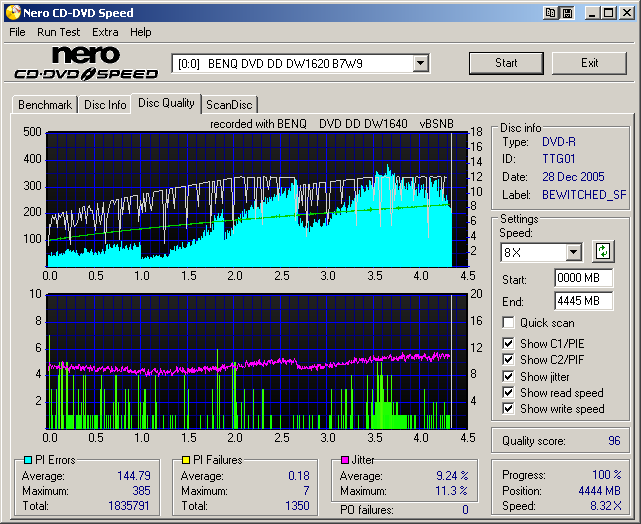This screenshot has width=641, height=524.
Task: Maximize the Nero CD-DVD Speed window
Action: 608,13
